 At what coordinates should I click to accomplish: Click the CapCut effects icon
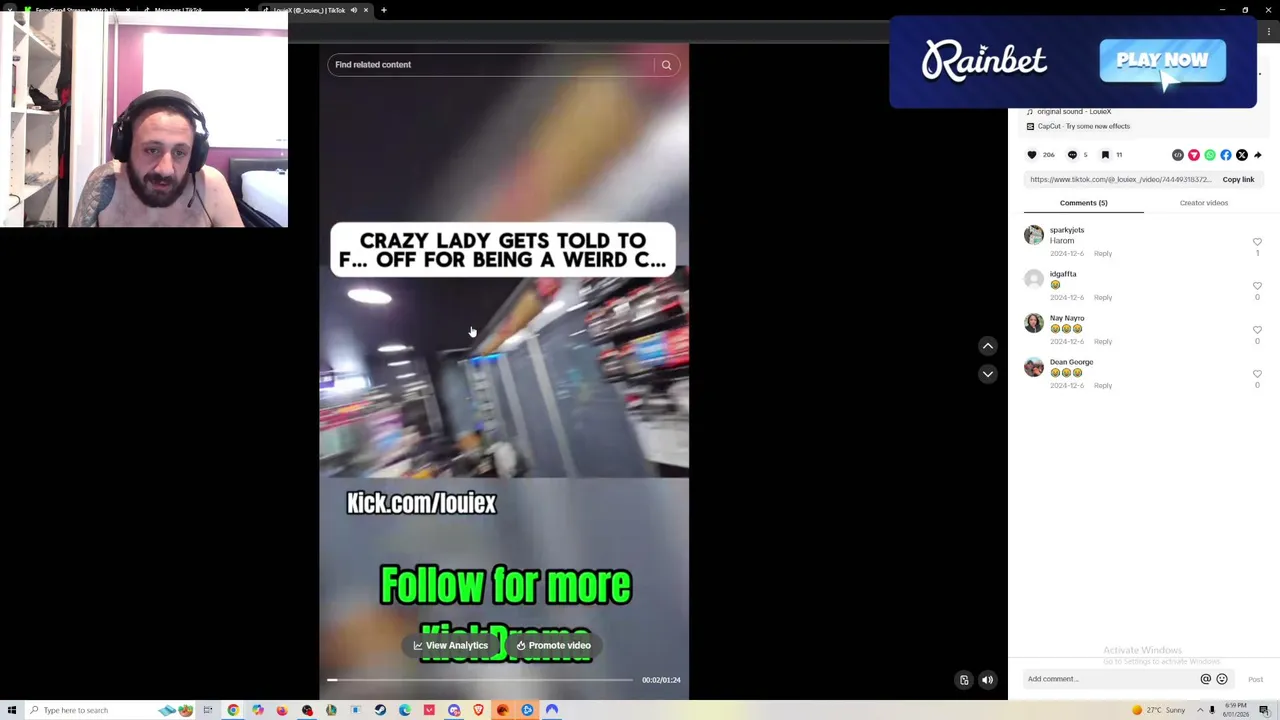coord(1030,126)
